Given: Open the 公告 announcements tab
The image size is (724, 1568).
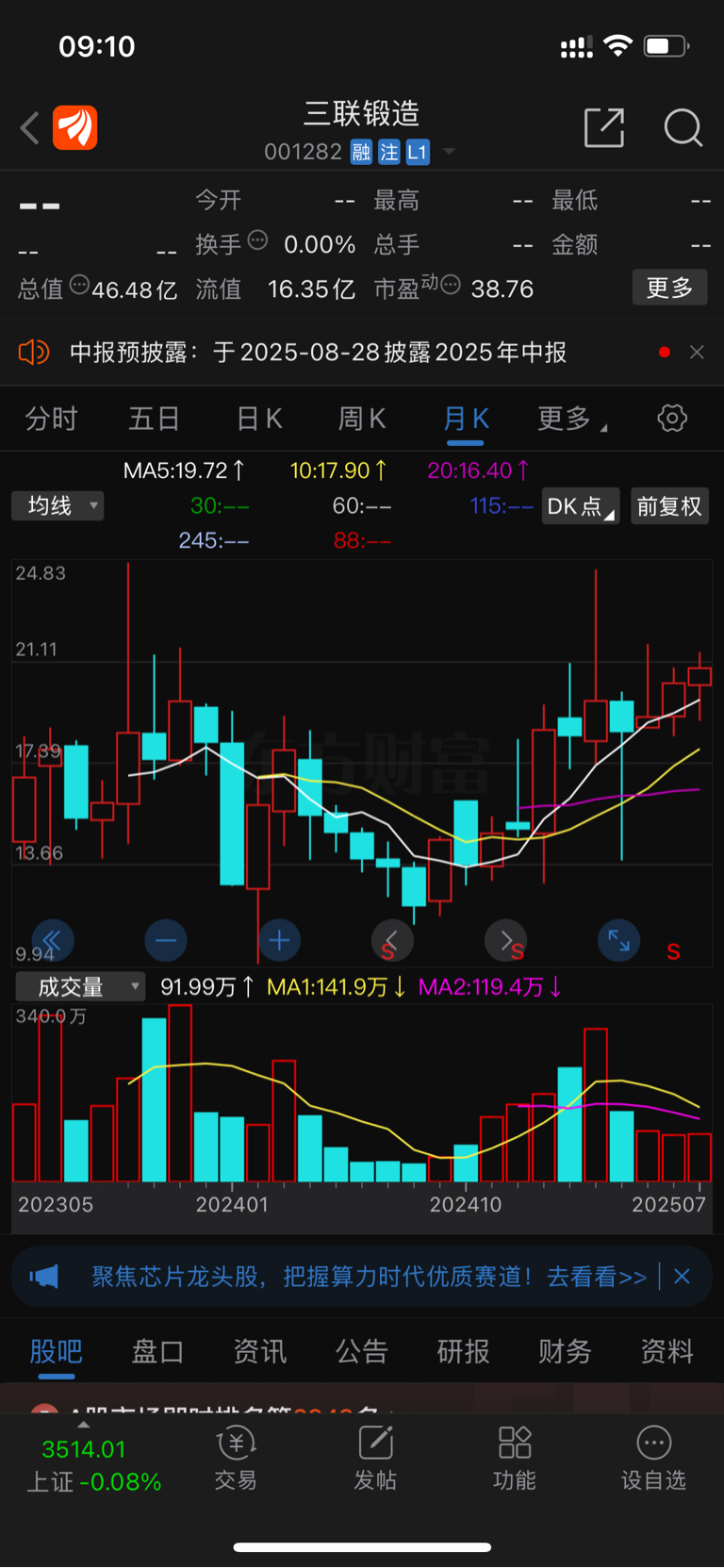Looking at the screenshot, I should click(362, 1351).
